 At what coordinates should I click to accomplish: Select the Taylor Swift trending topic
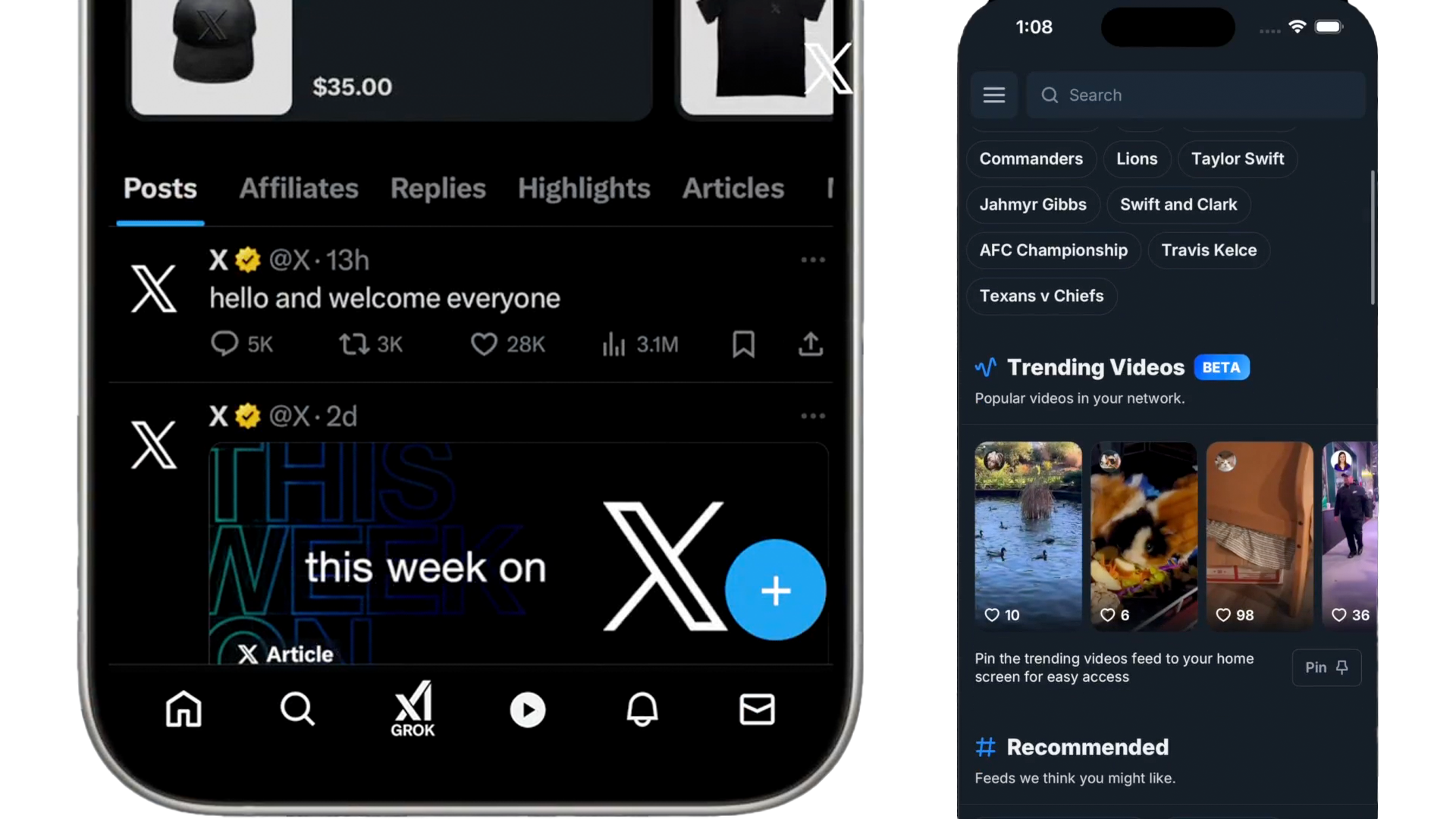point(1237,158)
